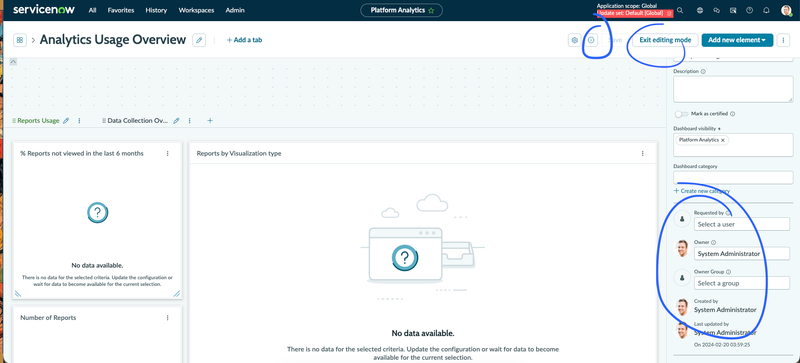The height and width of the screenshot is (363, 800).
Task: Click Exit editing mode button
Action: pyautogui.click(x=665, y=40)
